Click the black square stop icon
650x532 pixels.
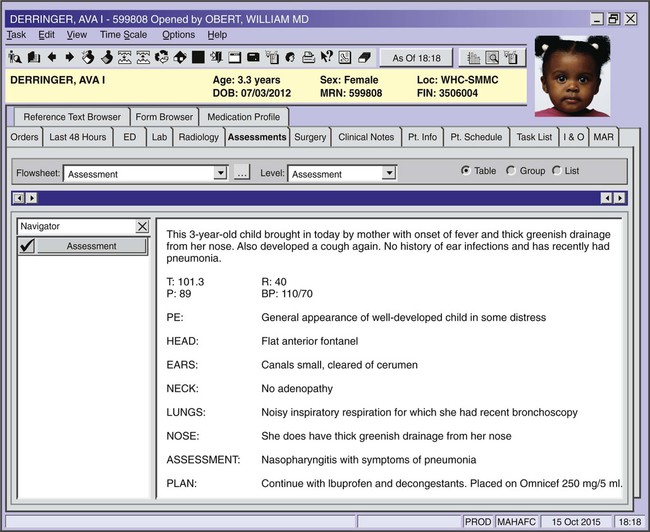click(198, 57)
